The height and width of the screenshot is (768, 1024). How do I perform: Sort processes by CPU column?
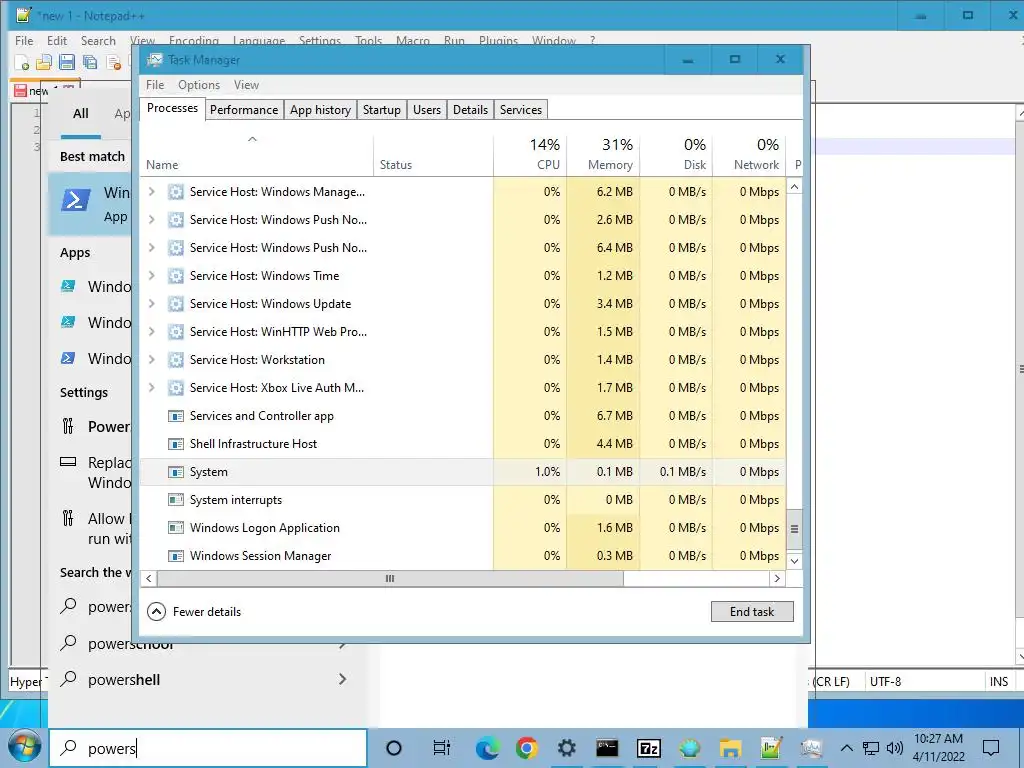pyautogui.click(x=531, y=155)
